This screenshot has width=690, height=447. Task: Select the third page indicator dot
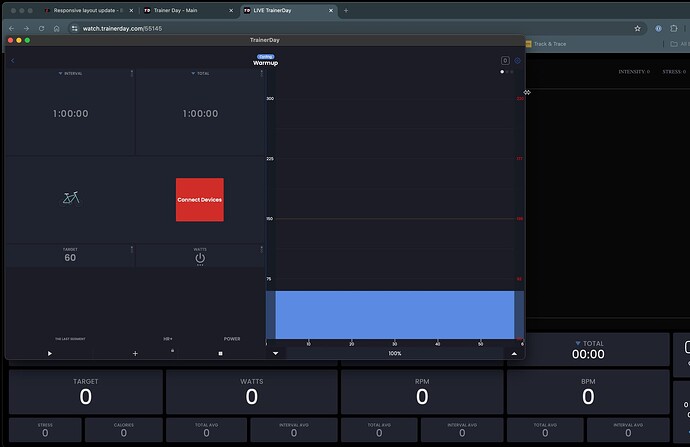511,72
